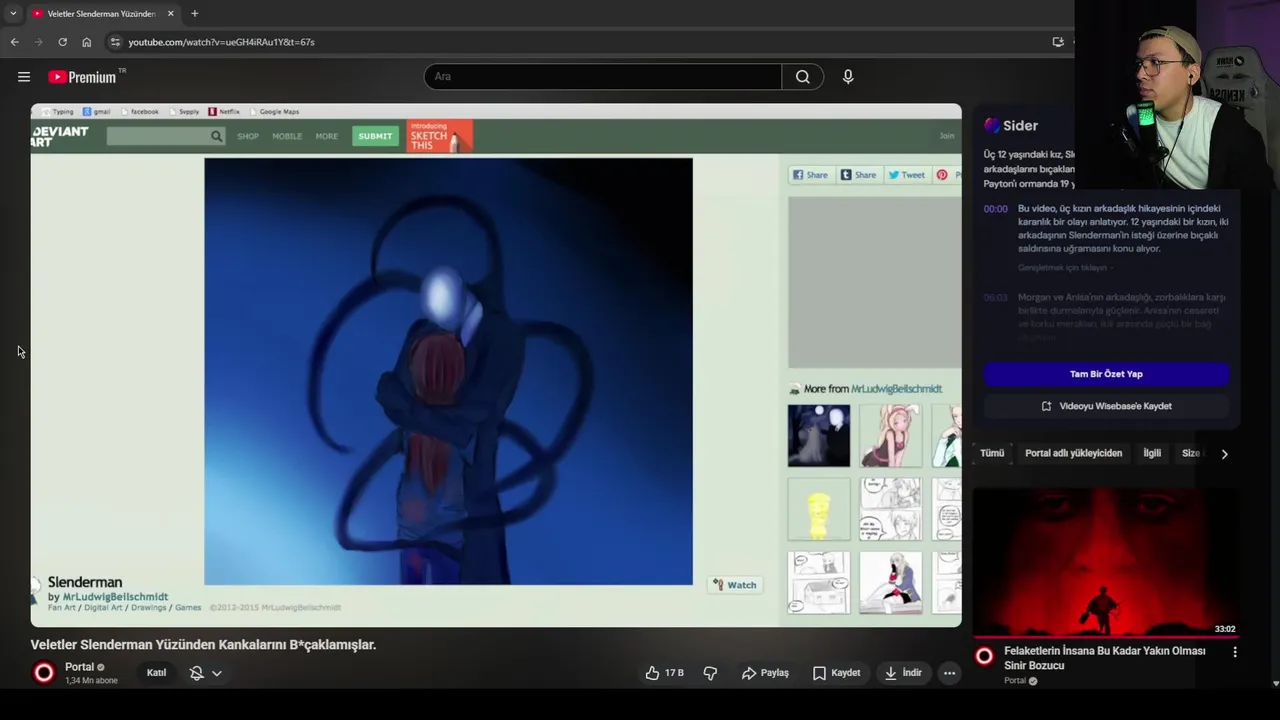Click Tam Bir Özet Yap button

click(x=1106, y=374)
